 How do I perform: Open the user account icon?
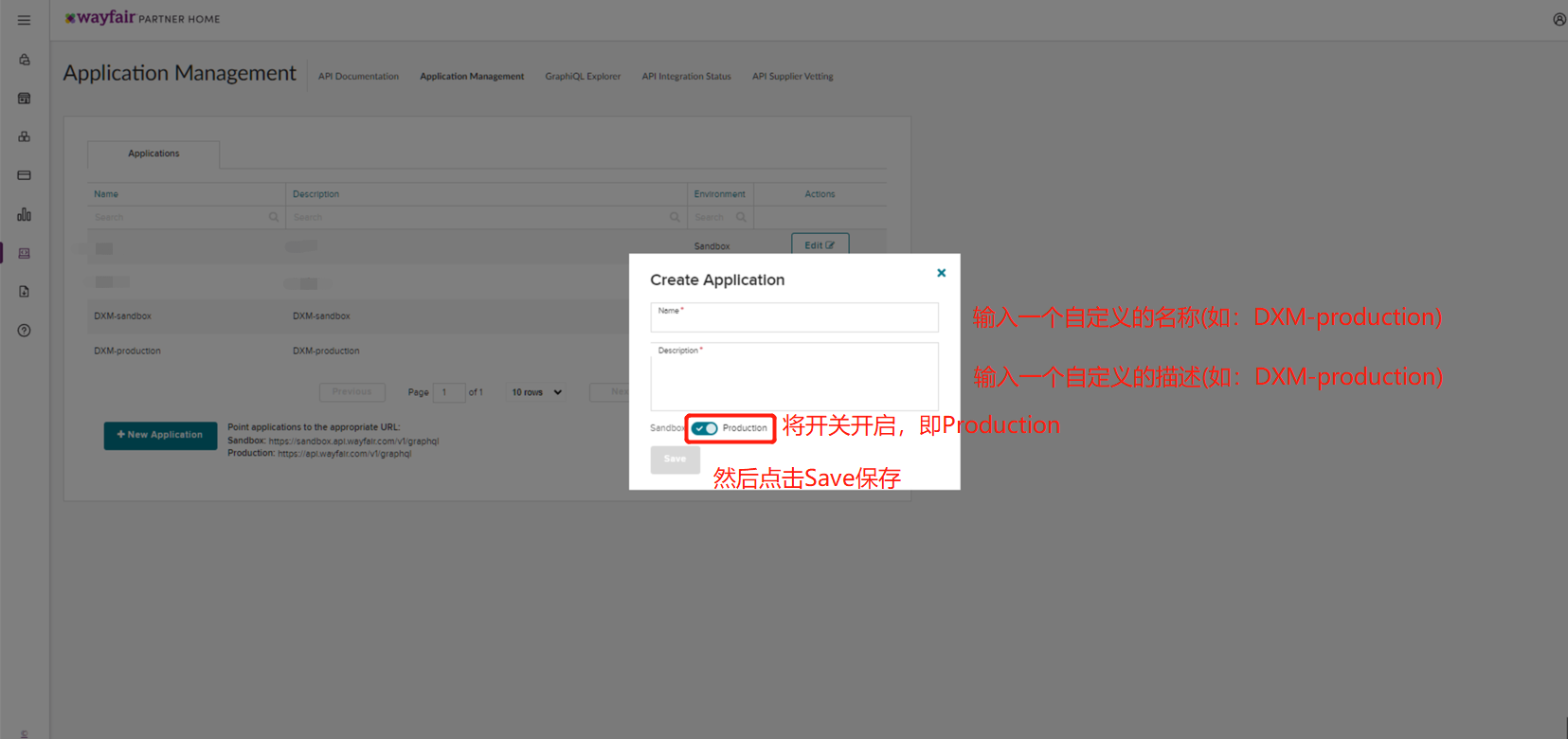click(1559, 19)
